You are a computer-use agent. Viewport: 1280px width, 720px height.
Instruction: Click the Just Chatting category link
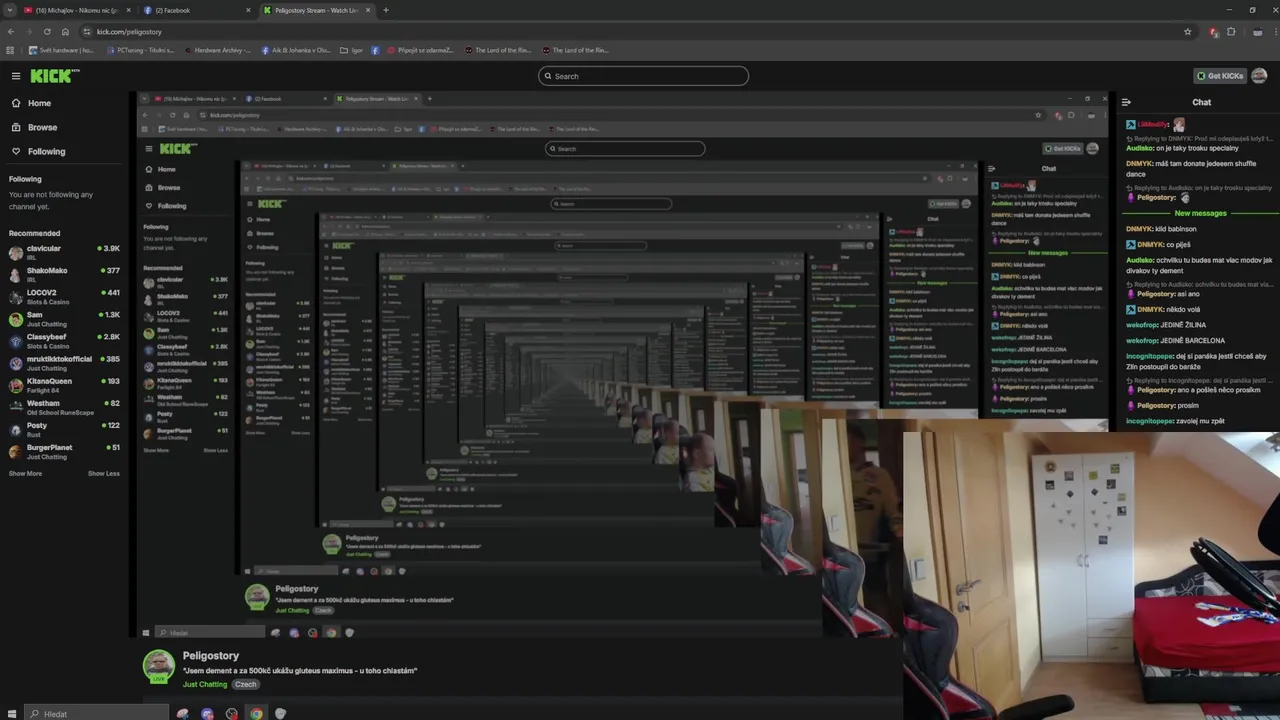(205, 684)
